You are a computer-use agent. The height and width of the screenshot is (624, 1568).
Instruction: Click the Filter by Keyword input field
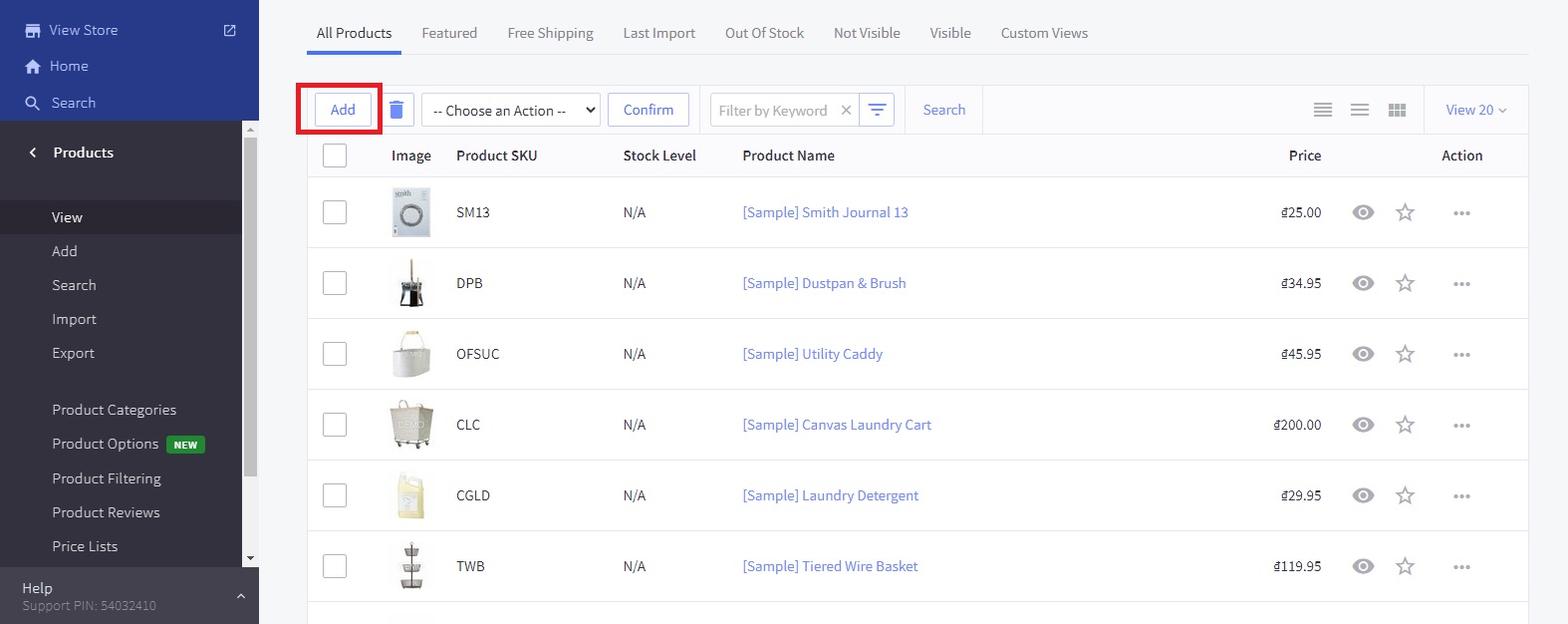point(773,111)
